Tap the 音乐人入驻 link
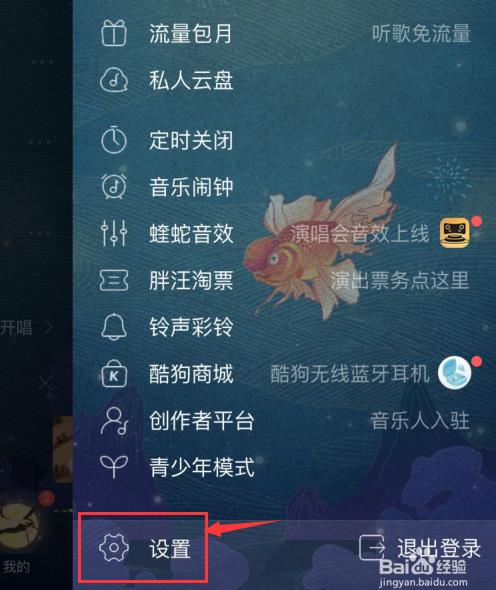The width and height of the screenshot is (496, 590). click(420, 421)
